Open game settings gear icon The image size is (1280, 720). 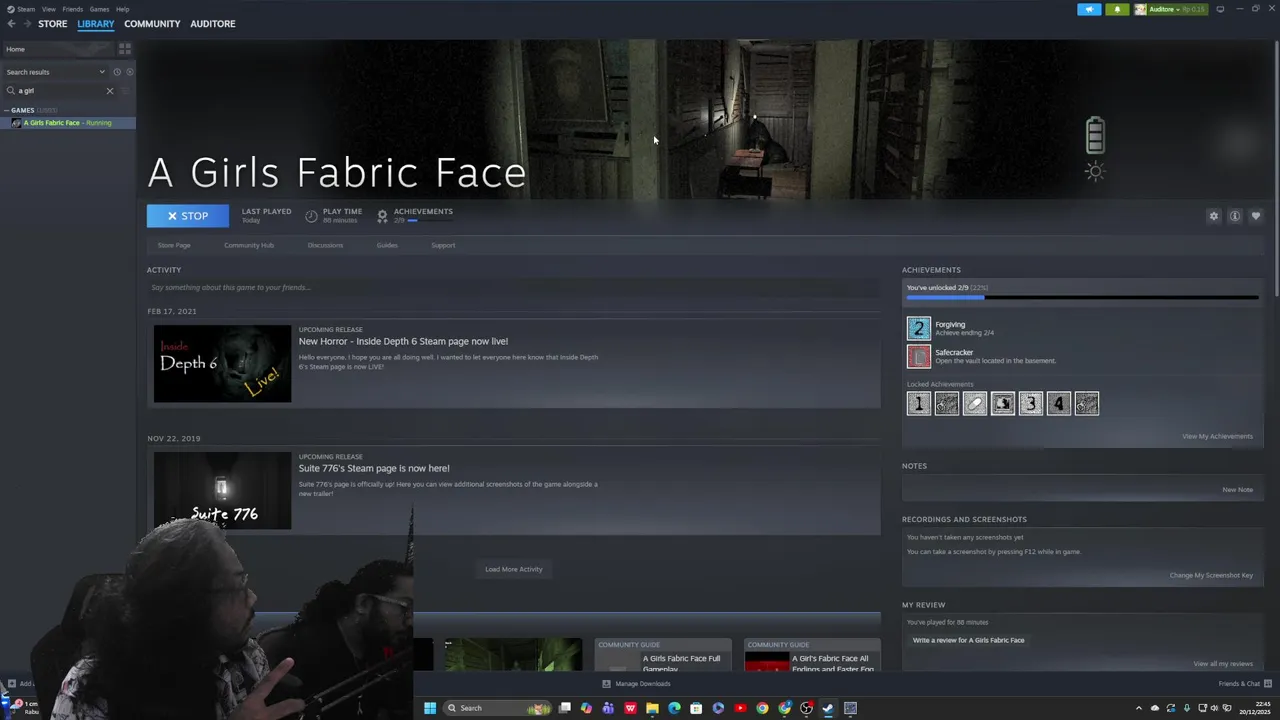point(1214,216)
